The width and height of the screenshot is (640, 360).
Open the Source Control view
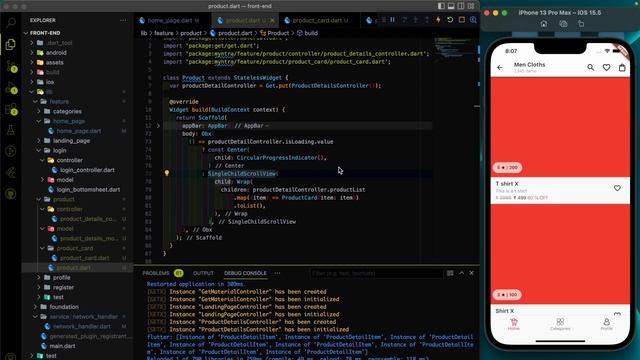click(11, 66)
